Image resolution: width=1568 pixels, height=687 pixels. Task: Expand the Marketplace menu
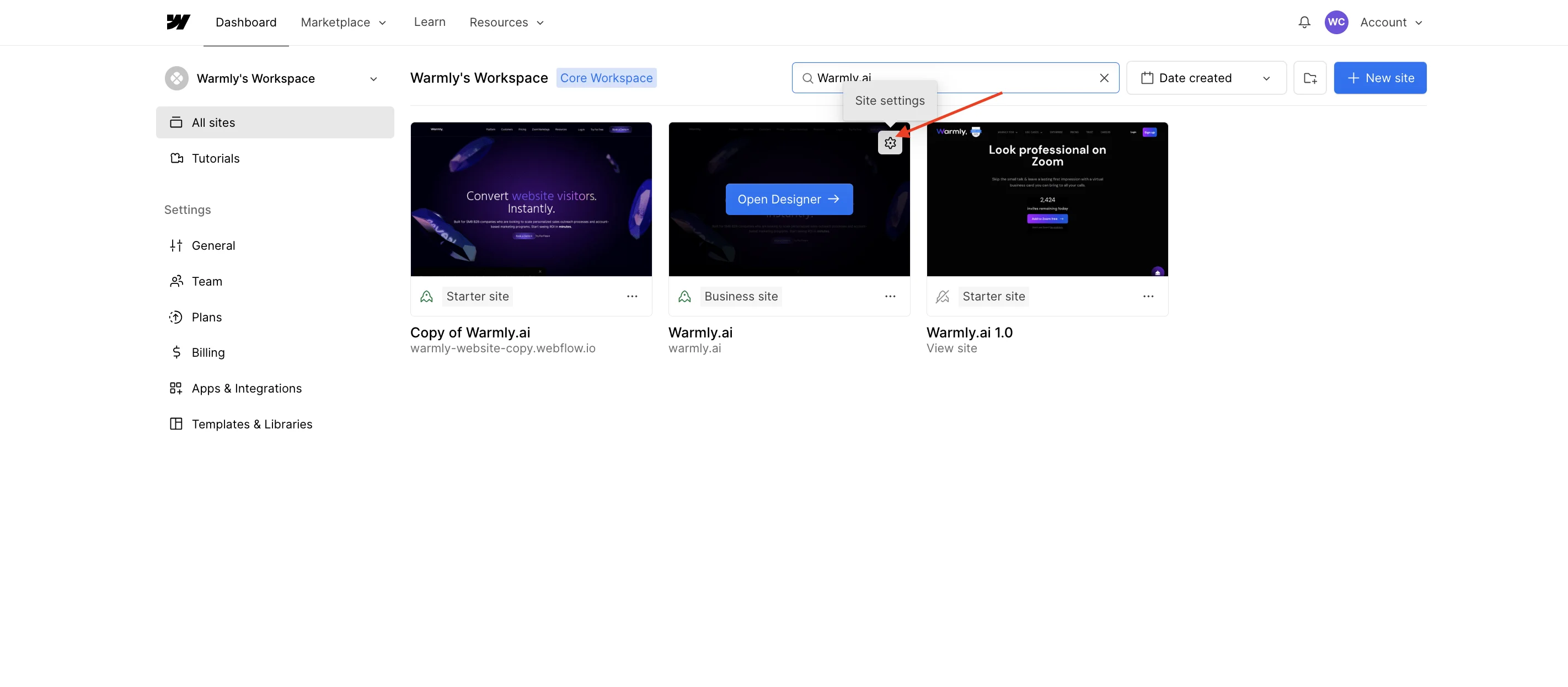click(343, 23)
